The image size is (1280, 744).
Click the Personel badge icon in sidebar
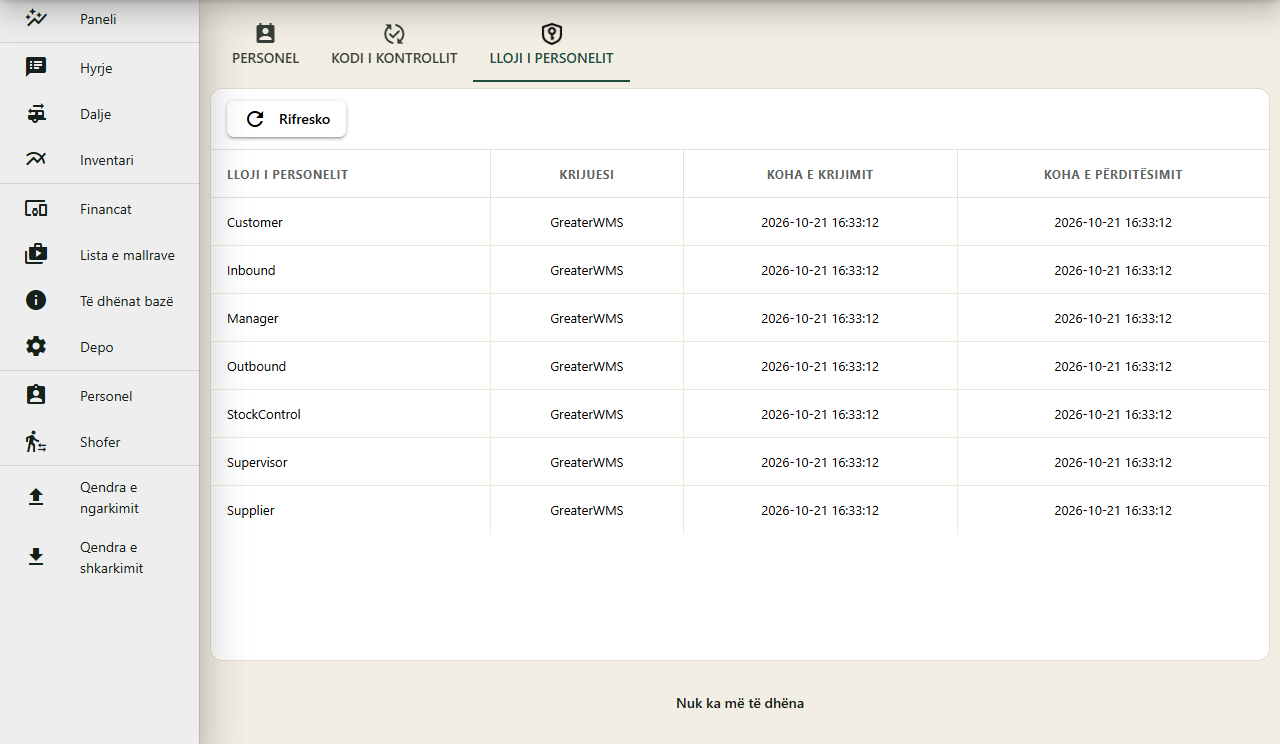(x=36, y=396)
